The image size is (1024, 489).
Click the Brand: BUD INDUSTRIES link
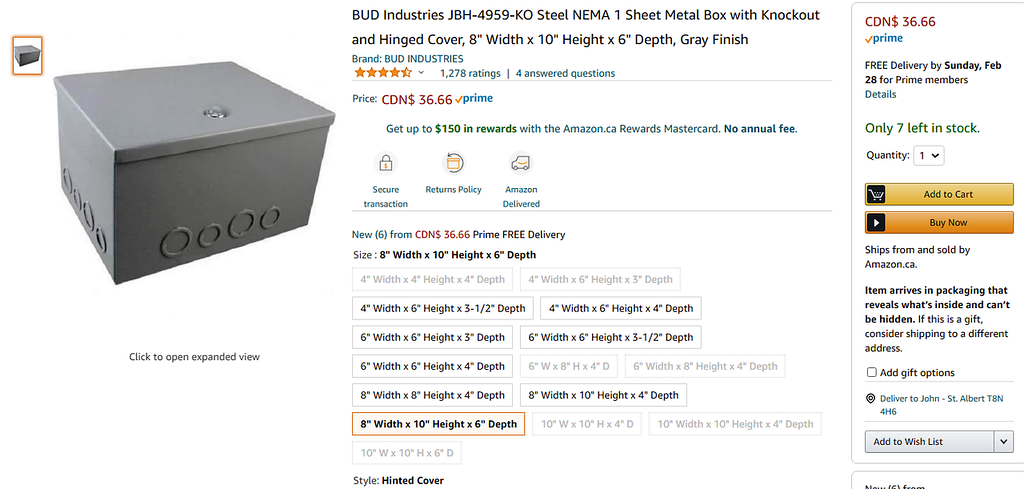click(408, 59)
